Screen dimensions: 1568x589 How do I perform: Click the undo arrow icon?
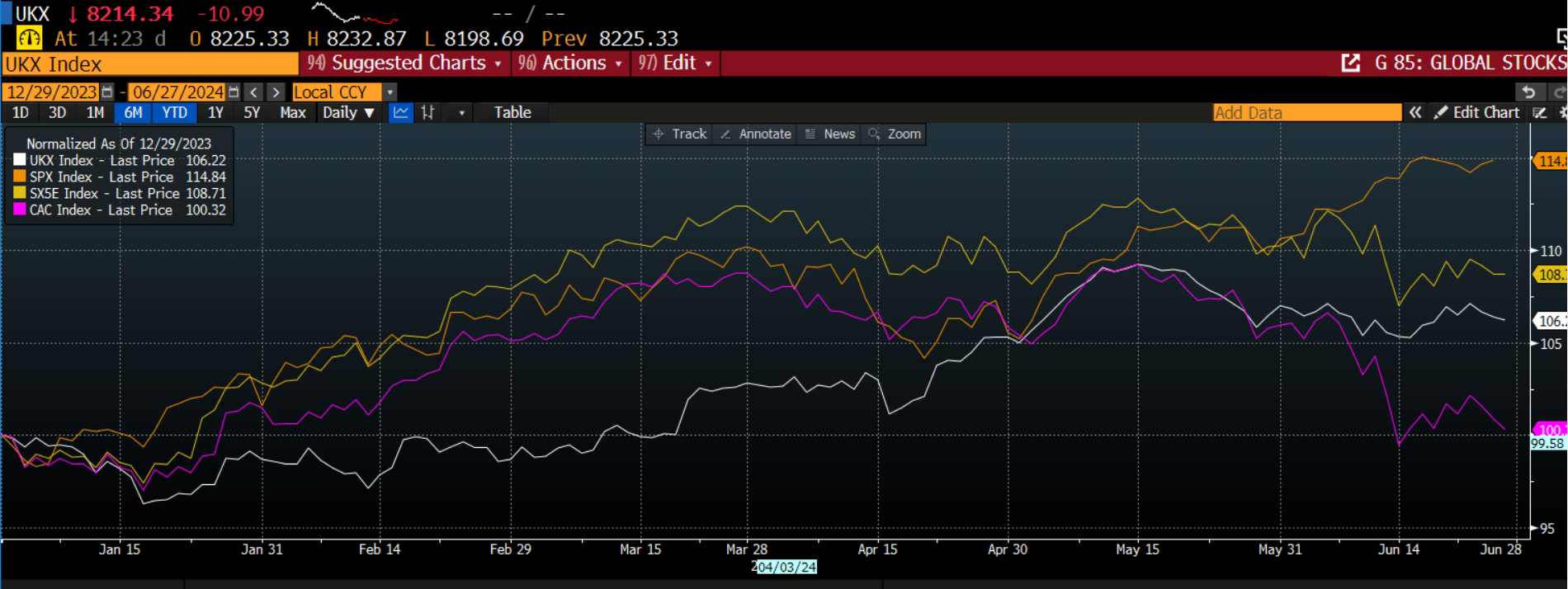1528,92
